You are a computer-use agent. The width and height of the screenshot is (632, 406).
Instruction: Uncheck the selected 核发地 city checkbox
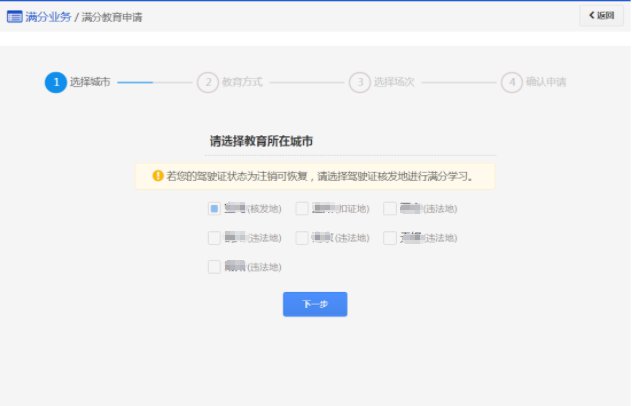(214, 209)
